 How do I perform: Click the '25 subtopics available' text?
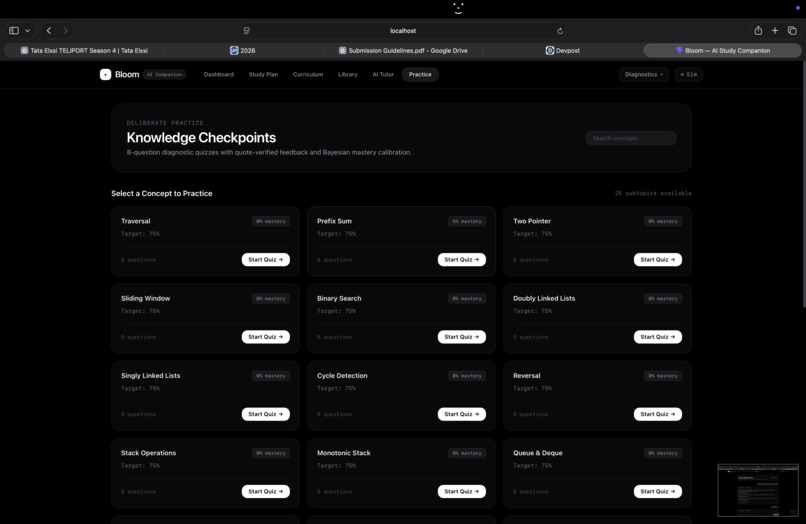[653, 193]
